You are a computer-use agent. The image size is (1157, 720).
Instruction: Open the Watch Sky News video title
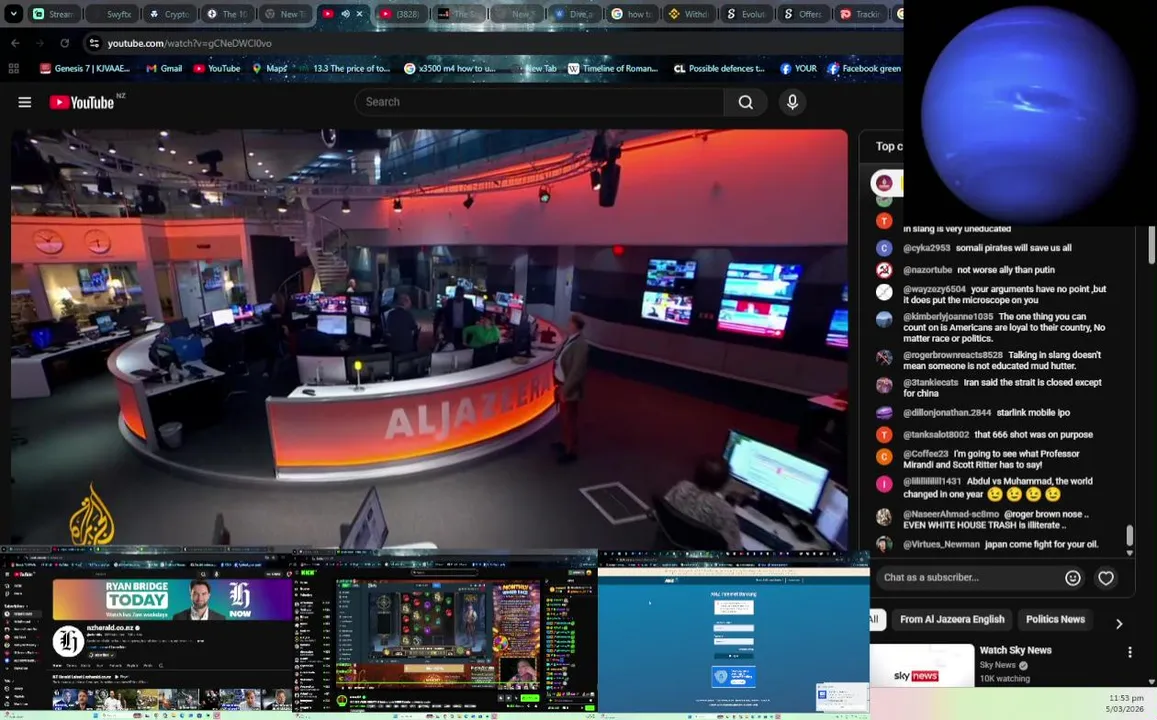1015,650
